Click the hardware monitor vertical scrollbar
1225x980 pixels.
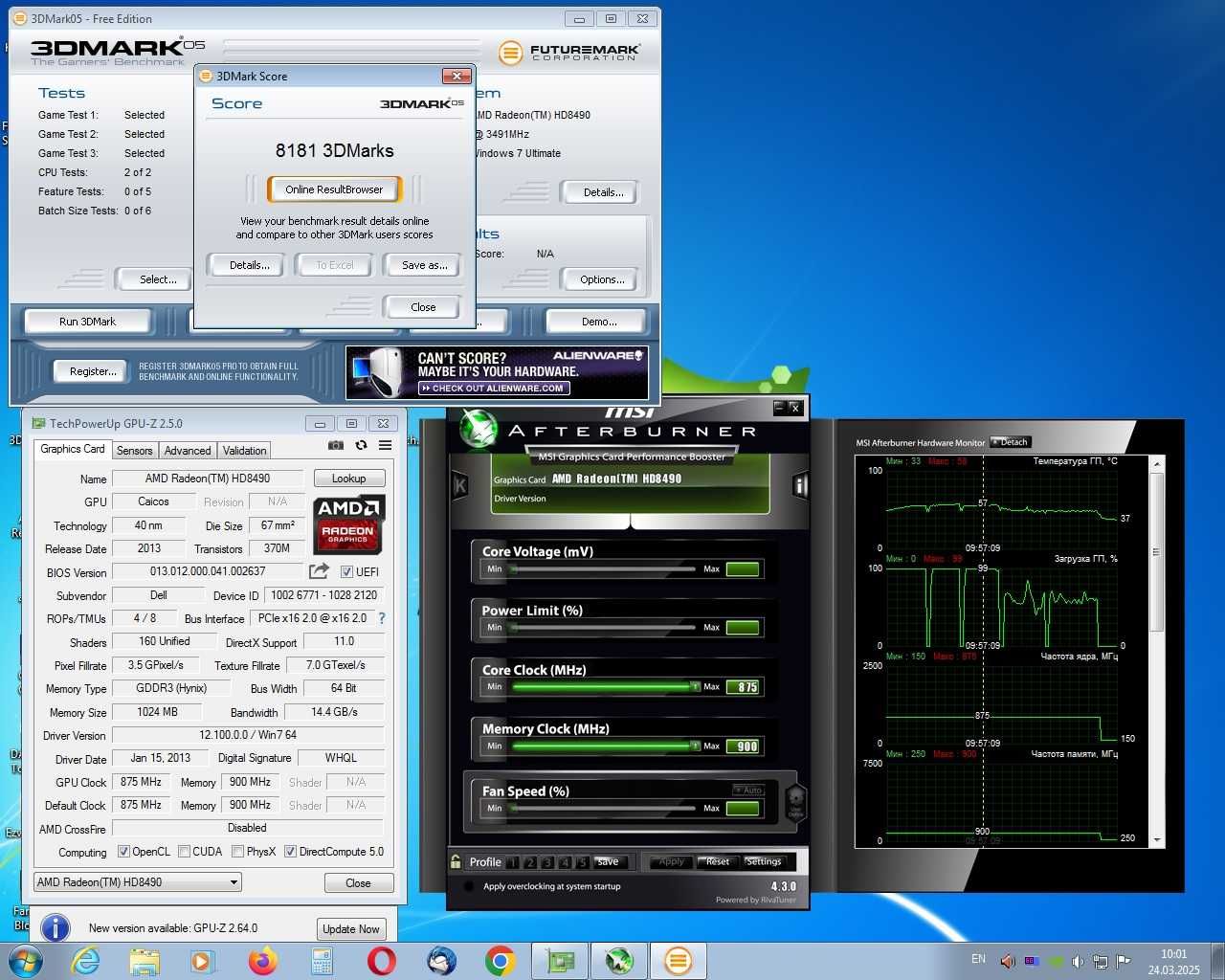click(1157, 652)
